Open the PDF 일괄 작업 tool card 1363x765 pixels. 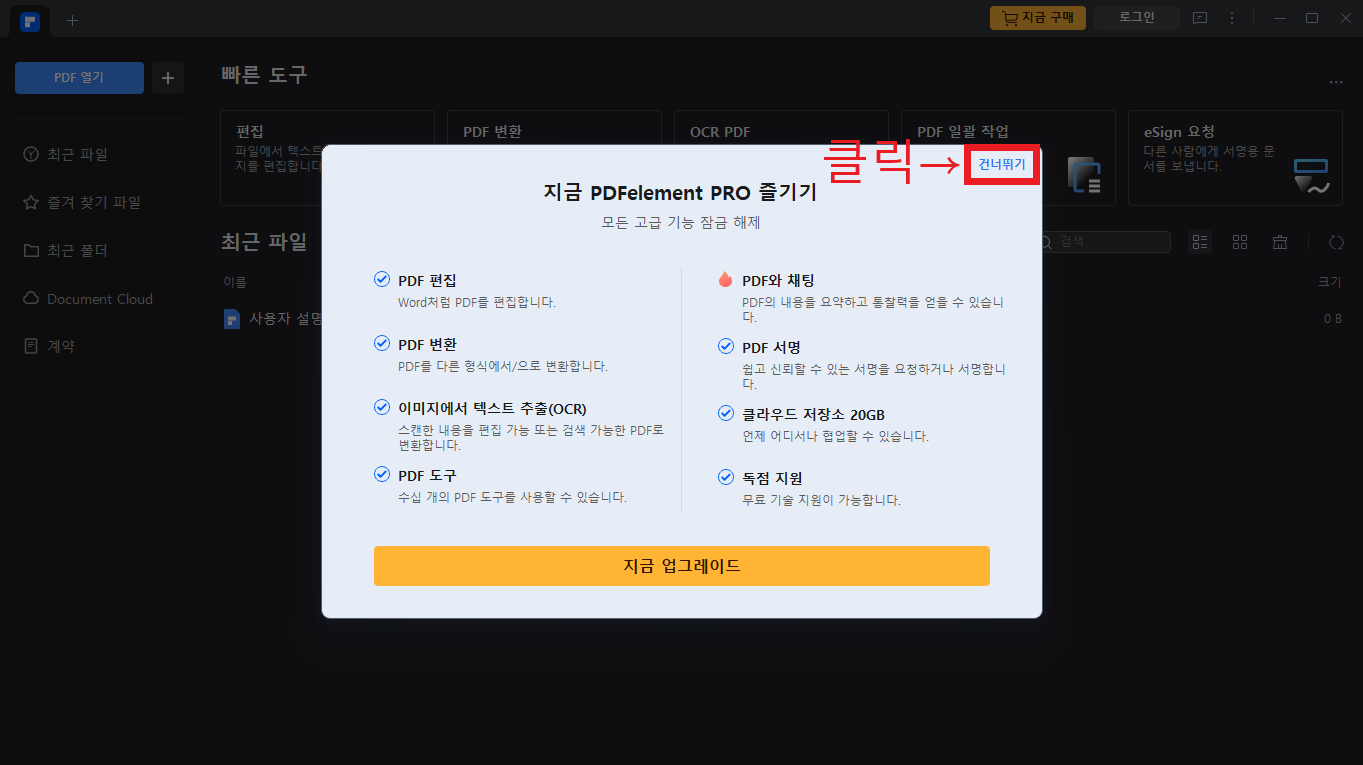(x=1008, y=158)
